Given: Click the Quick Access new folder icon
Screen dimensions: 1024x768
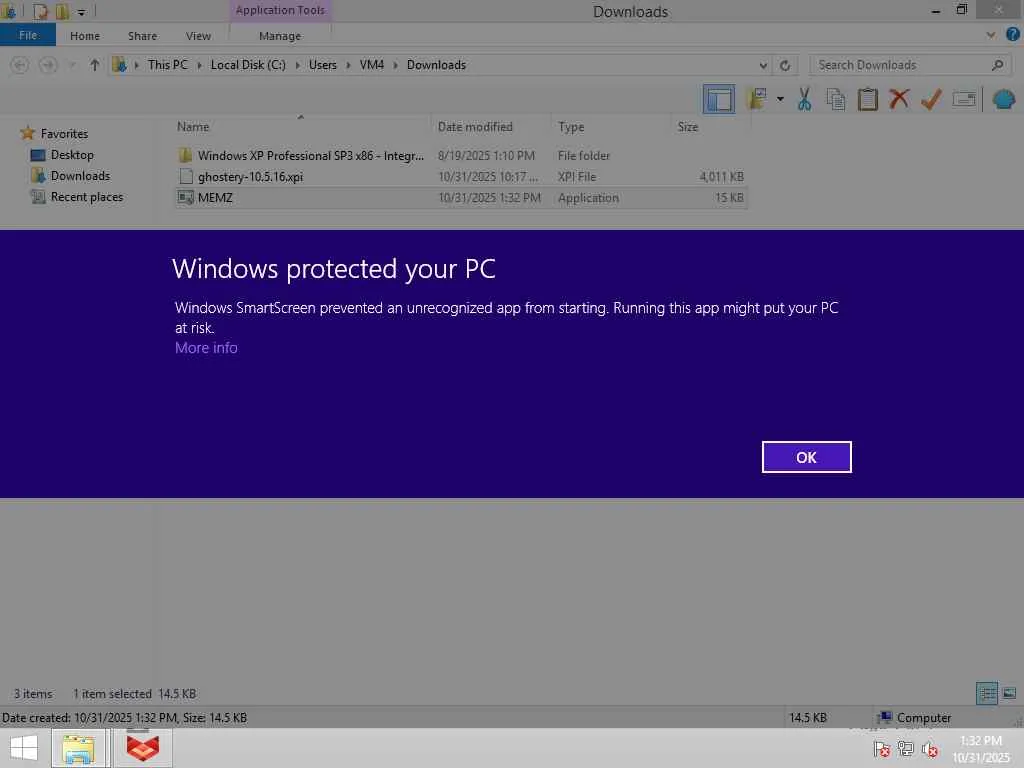Looking at the screenshot, I should click(62, 11).
